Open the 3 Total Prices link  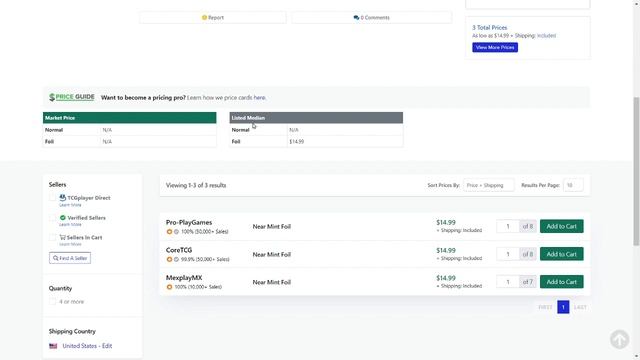[x=489, y=27]
